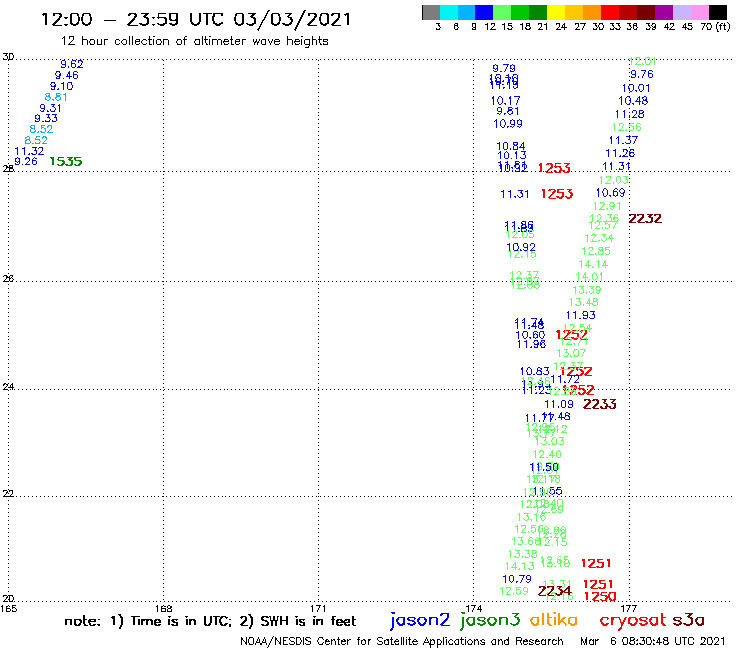
Task: Click the maroon '2233' time label
Action: (x=600, y=404)
